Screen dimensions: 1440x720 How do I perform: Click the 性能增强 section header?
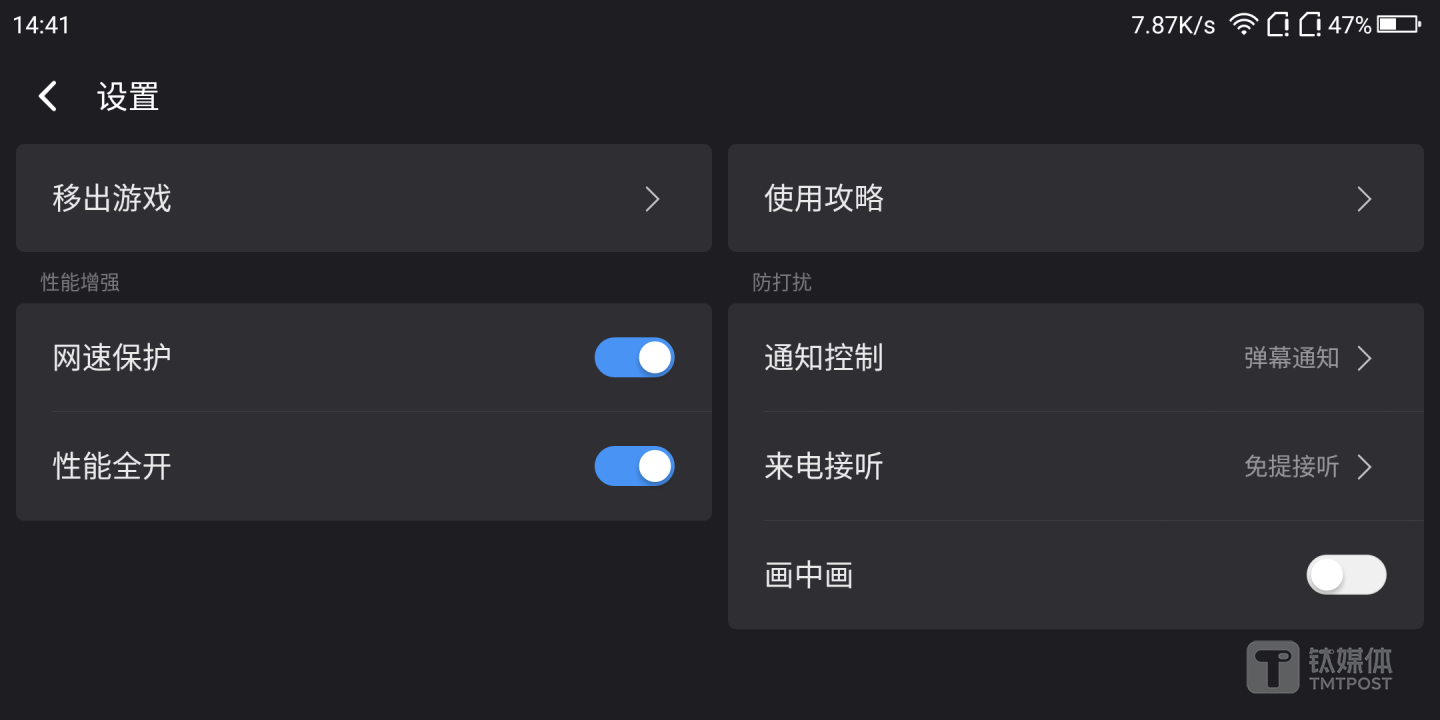pyautogui.click(x=79, y=282)
